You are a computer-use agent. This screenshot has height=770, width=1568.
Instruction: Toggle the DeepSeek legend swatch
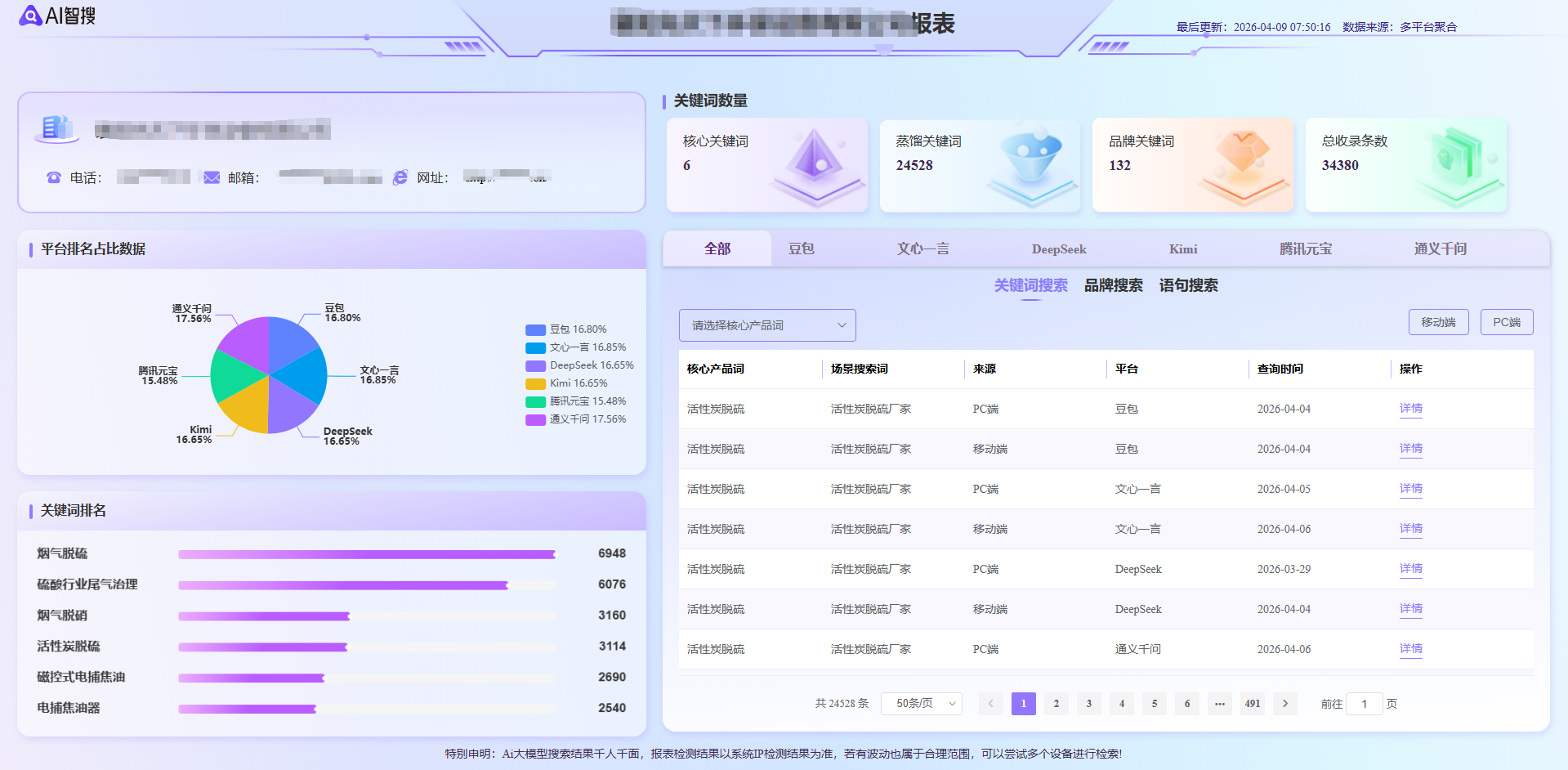tap(535, 366)
